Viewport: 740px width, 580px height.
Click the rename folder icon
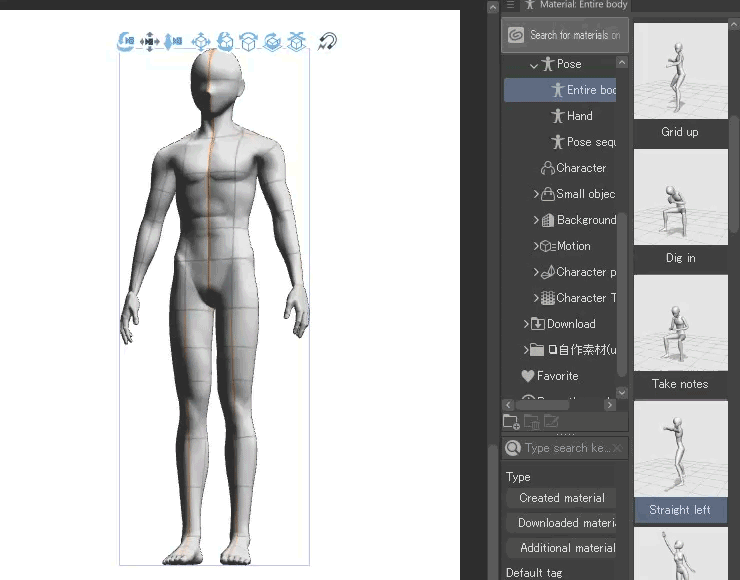coord(551,421)
